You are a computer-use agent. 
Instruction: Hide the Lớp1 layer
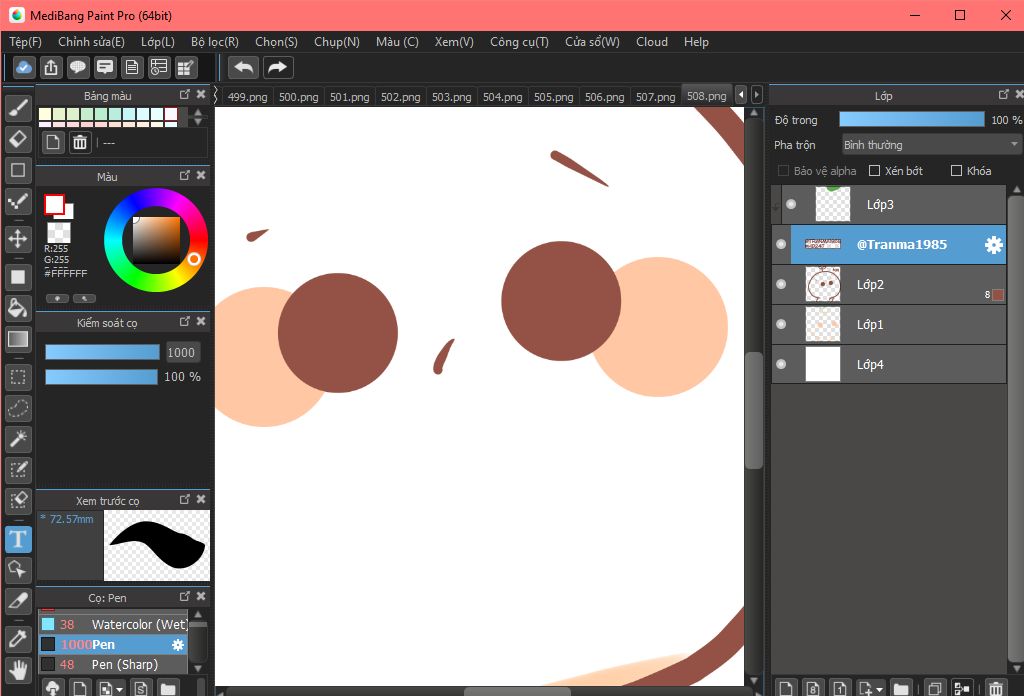coord(781,324)
